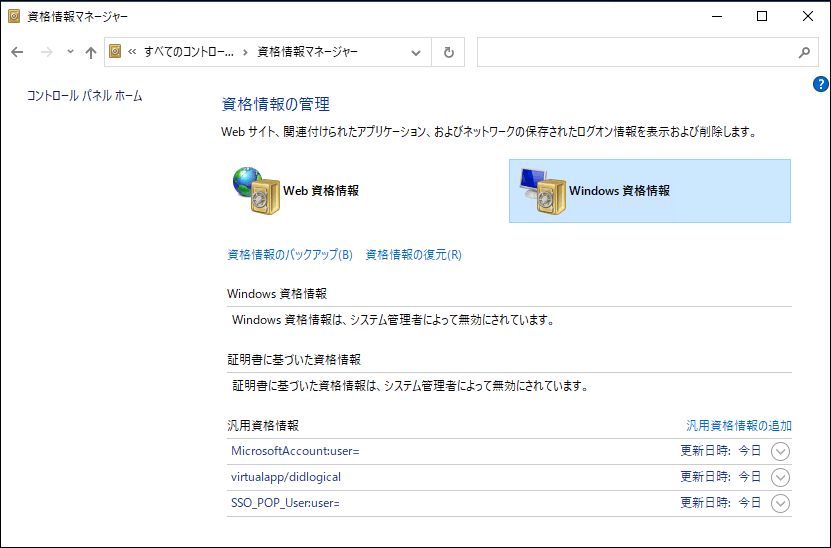831x548 pixels.
Task: Open MicrosoftAccount:user= credential entry
Action: 295,451
